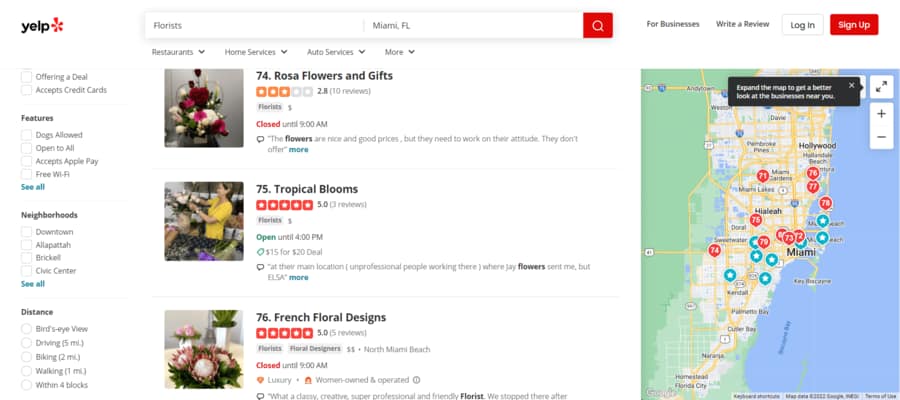Click the red search magnifier button
Viewport: 900px width, 400px height.
tap(597, 25)
